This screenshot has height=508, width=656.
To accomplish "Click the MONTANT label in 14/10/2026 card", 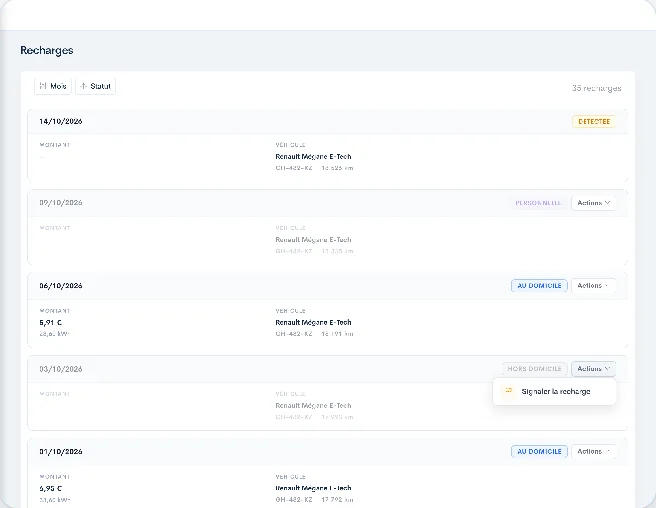I will 55,145.
